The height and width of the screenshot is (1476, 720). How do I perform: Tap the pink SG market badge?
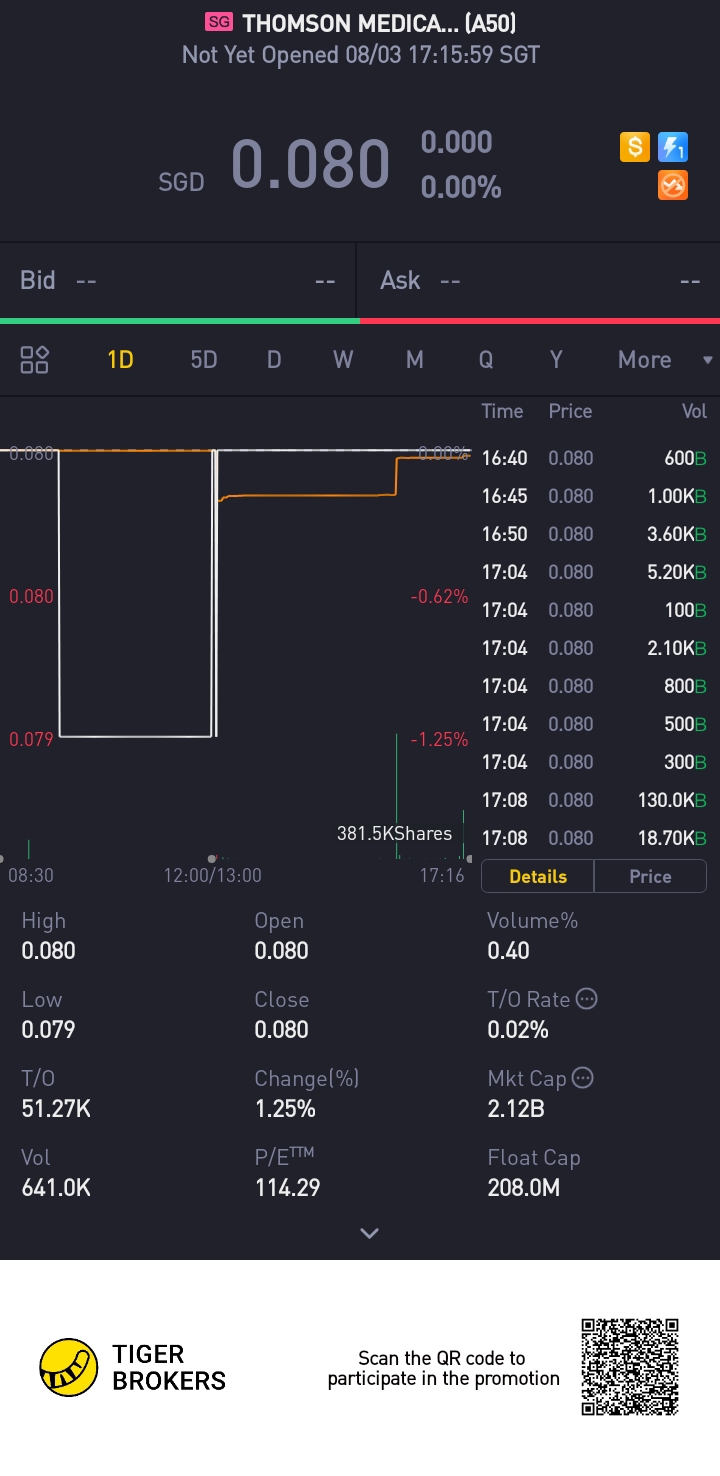(218, 22)
